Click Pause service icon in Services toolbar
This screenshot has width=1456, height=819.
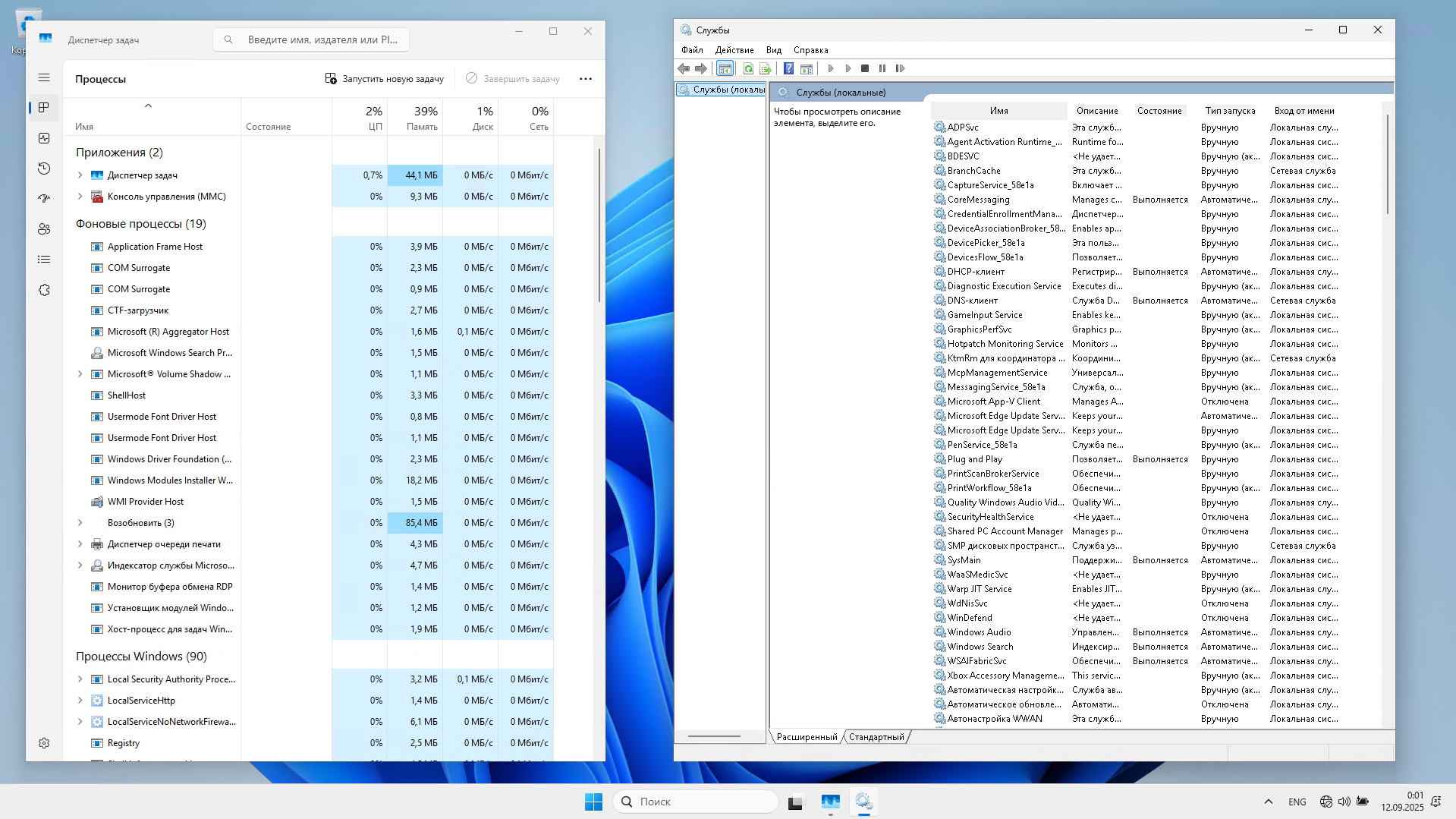(882, 68)
